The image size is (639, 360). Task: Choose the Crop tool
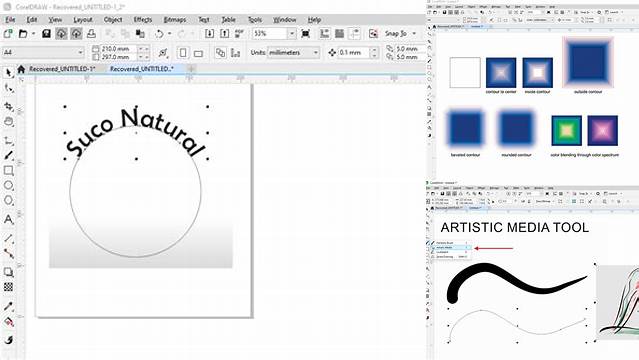[8, 106]
